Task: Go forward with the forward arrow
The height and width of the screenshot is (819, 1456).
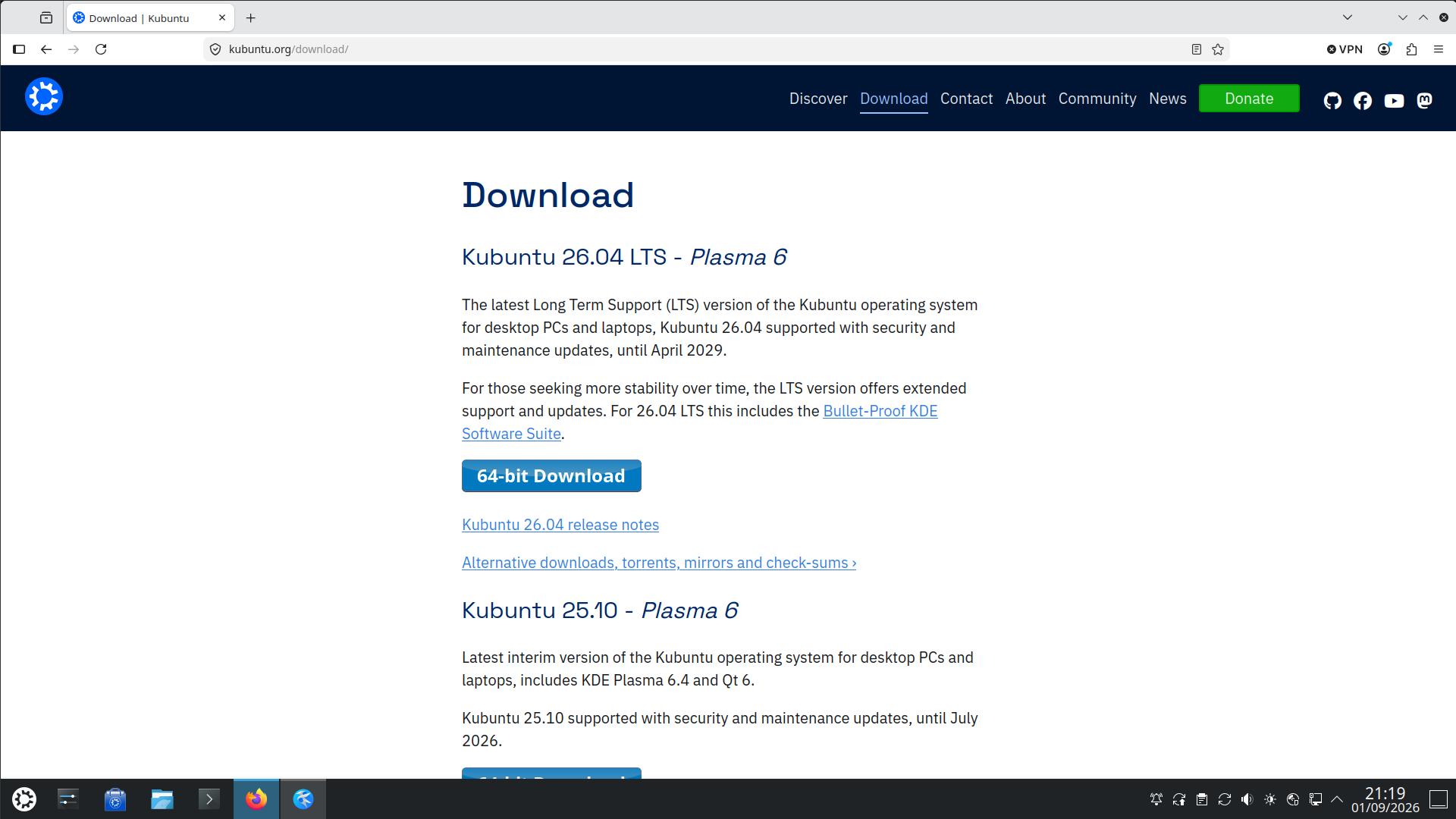Action: click(74, 49)
